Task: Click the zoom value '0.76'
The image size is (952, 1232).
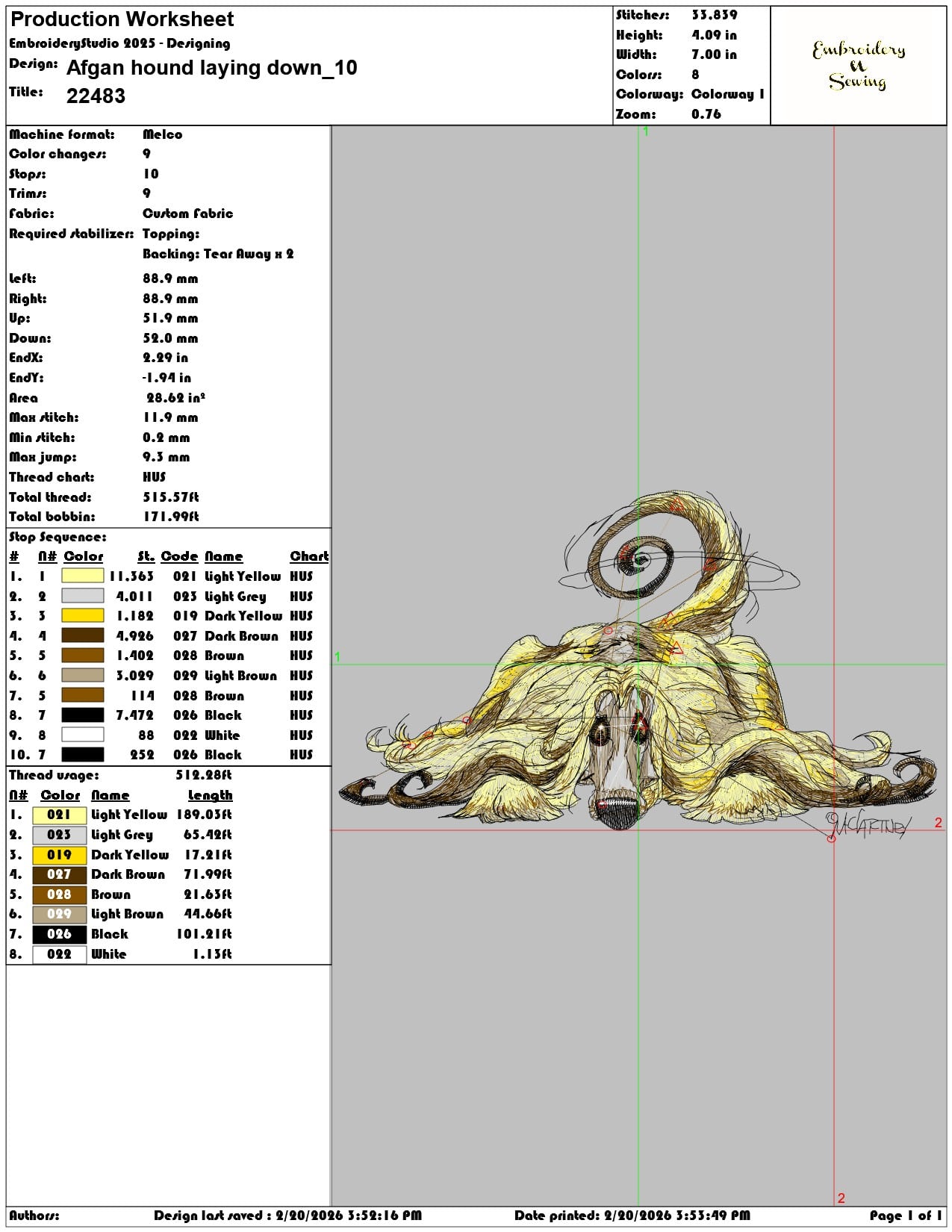Action: coord(706,114)
